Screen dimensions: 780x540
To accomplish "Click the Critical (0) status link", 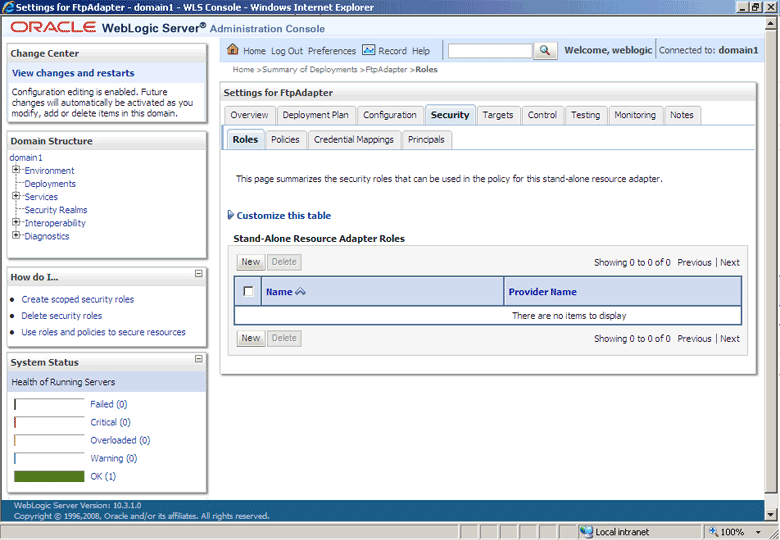I will [110, 422].
